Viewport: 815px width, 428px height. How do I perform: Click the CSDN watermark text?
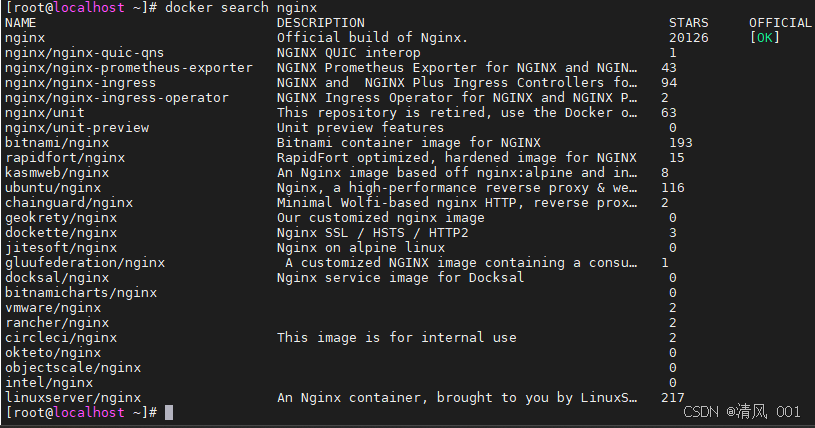click(742, 412)
